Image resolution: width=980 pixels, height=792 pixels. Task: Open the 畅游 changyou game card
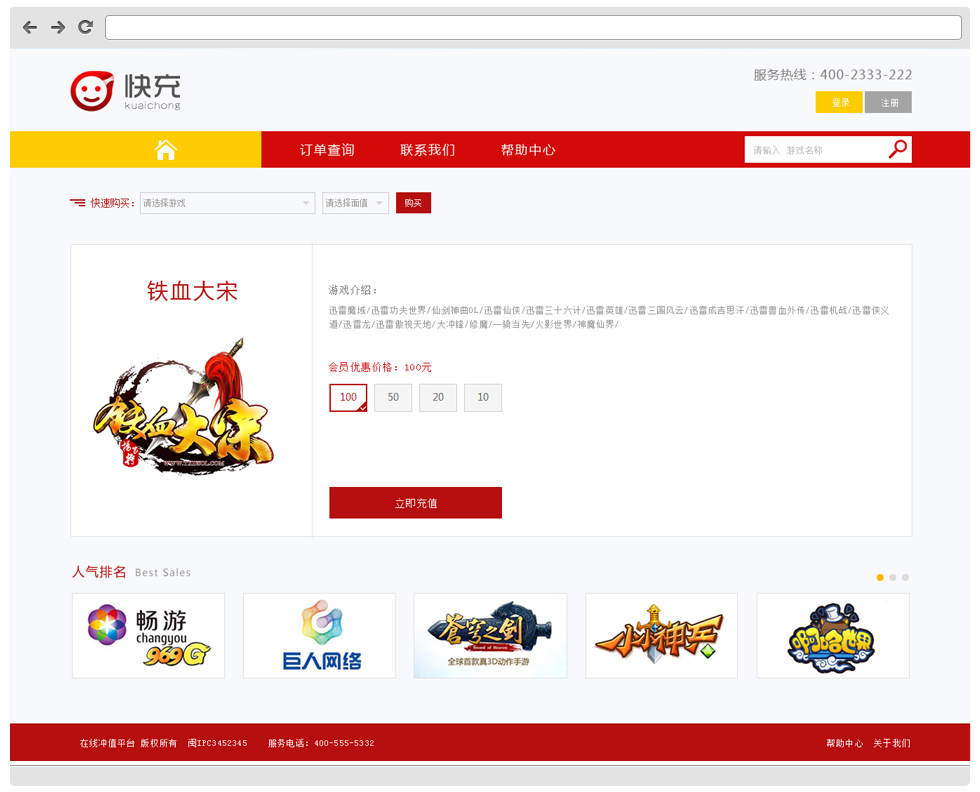(x=148, y=636)
